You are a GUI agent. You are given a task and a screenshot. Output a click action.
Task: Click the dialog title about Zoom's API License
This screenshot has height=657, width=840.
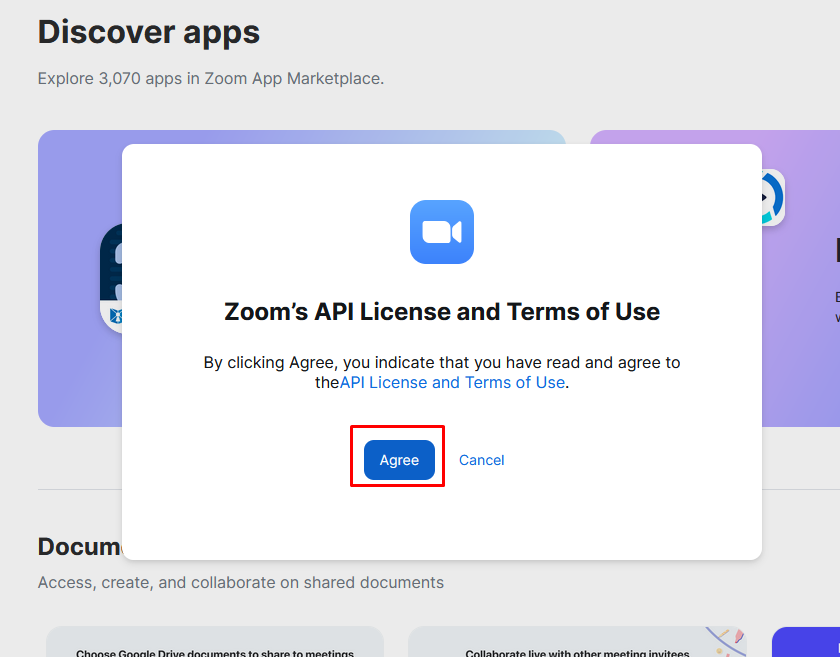[x=441, y=311]
